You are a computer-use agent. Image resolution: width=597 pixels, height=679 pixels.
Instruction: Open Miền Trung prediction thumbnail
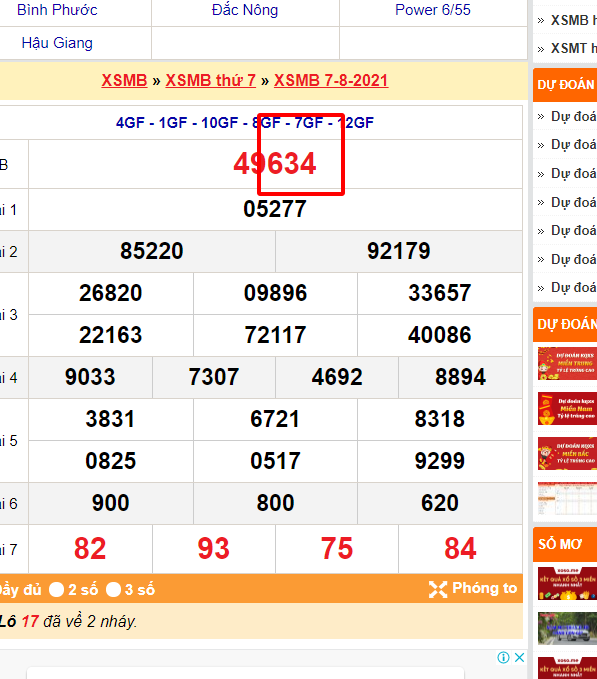point(567,363)
